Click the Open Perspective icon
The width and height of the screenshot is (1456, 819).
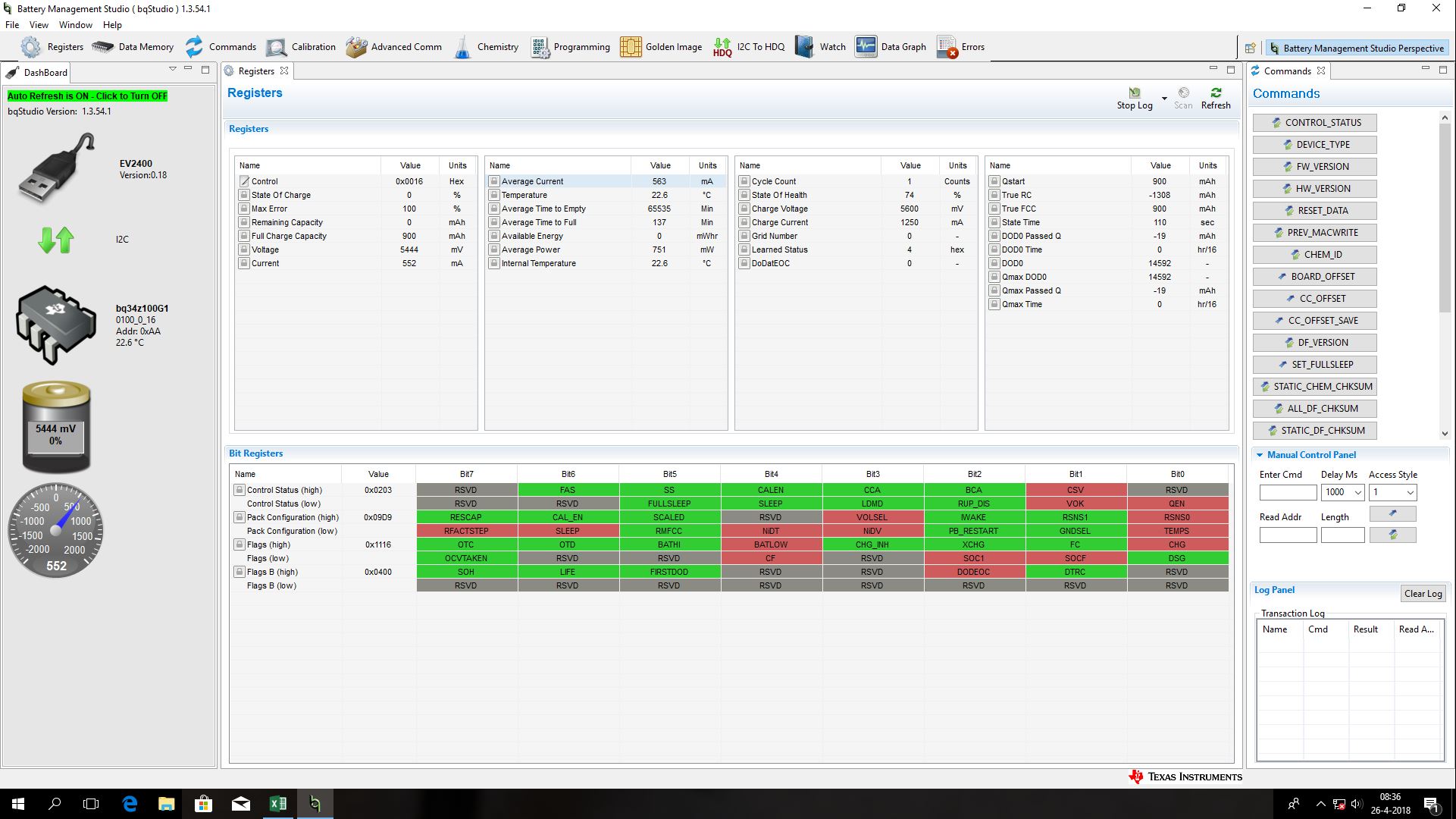[1251, 48]
